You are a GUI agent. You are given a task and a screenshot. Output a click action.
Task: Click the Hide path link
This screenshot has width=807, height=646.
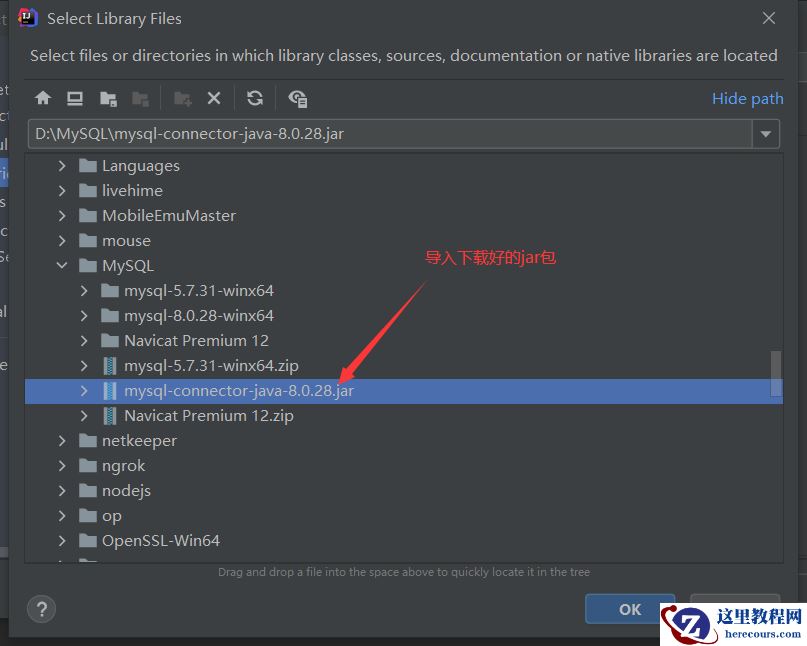pos(747,98)
